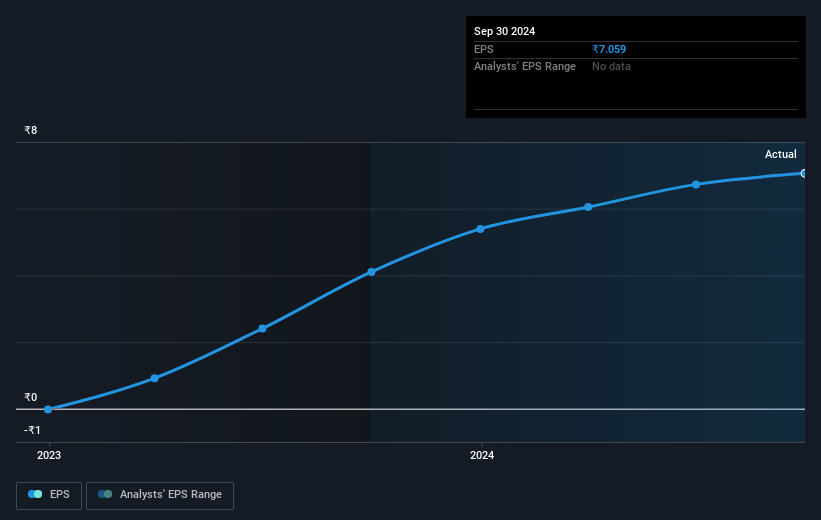The width and height of the screenshot is (821, 520).
Task: Click the 2023 x-axis label
Action: tap(49, 456)
